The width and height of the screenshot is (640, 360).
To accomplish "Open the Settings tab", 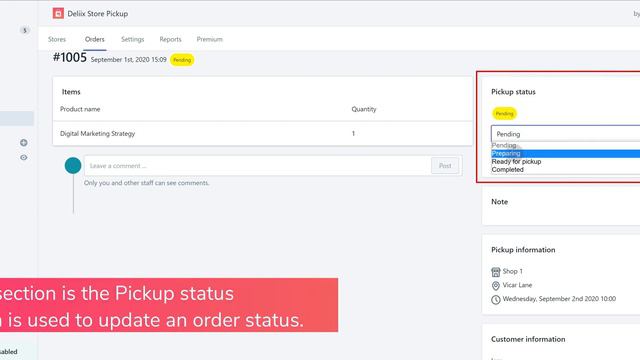I will click(x=133, y=39).
